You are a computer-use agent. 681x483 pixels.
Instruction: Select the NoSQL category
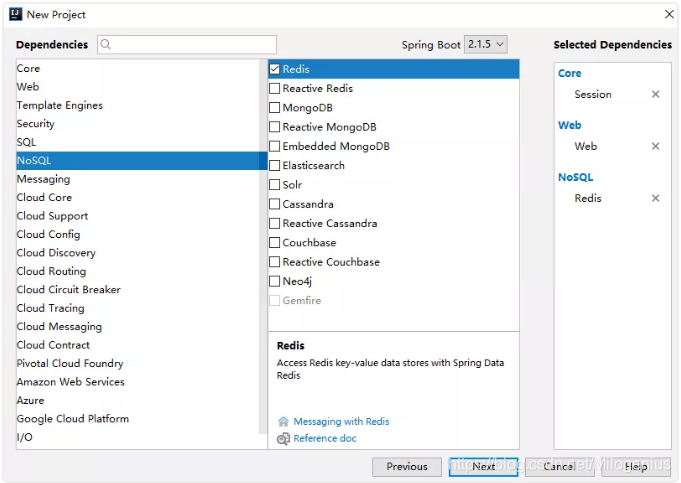pos(142,161)
